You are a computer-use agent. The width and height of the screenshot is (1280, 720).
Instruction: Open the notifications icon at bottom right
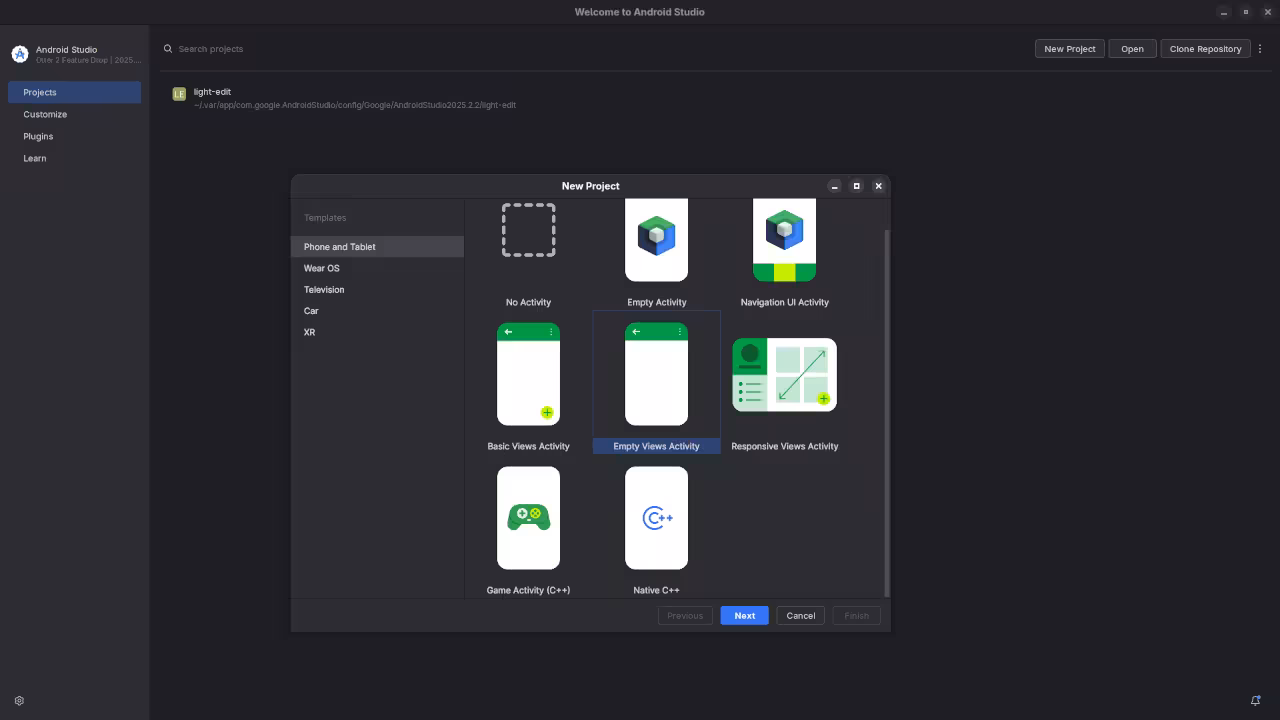[x=1256, y=700]
